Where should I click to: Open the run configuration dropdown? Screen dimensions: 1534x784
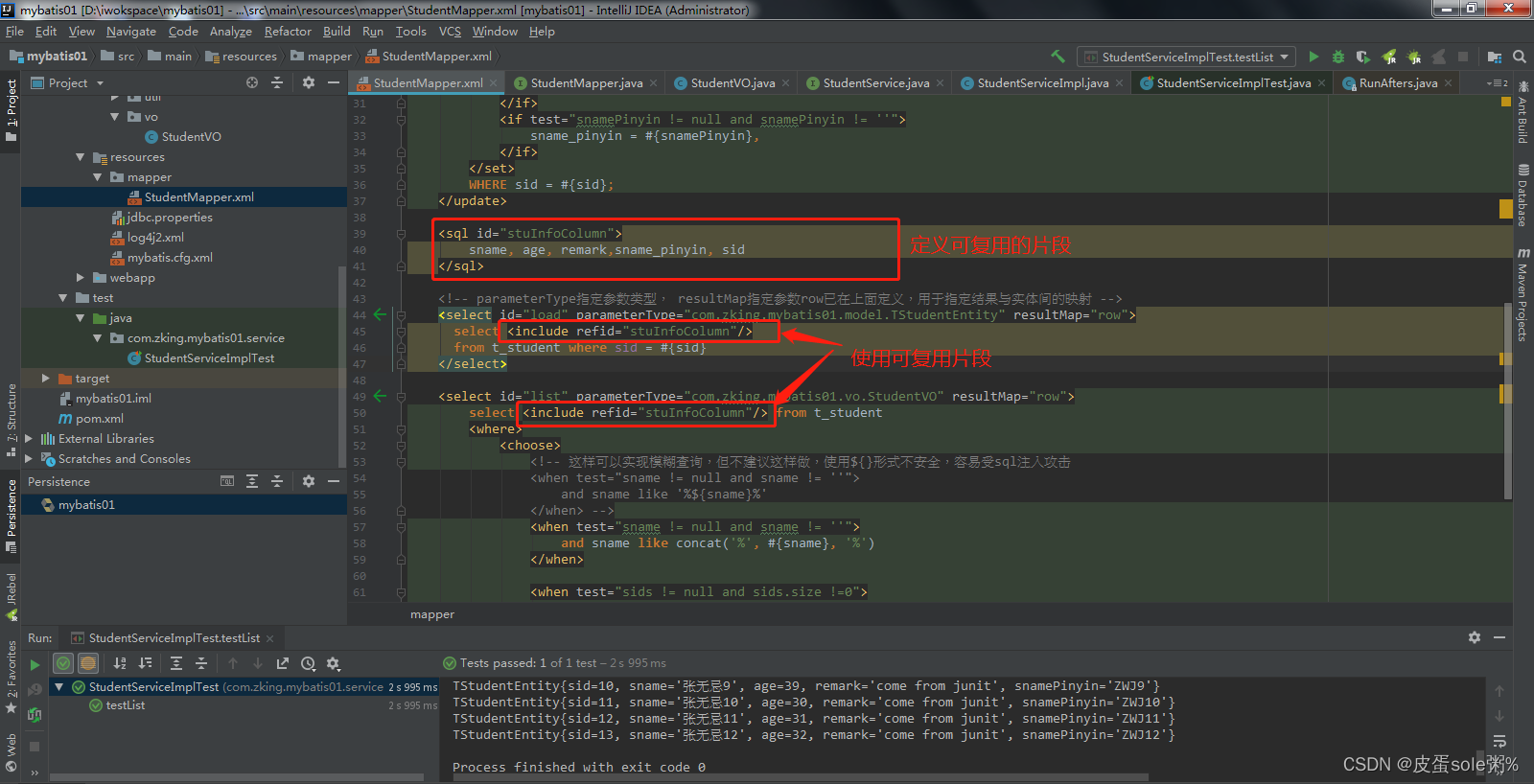[1187, 57]
